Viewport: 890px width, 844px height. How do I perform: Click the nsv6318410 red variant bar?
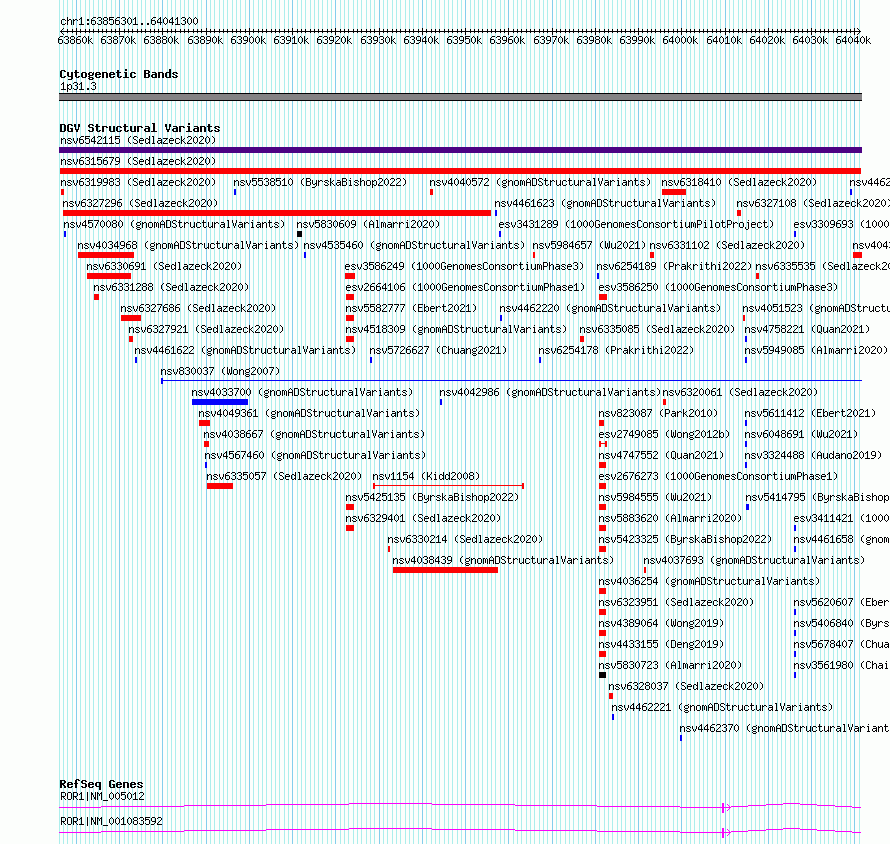674,192
